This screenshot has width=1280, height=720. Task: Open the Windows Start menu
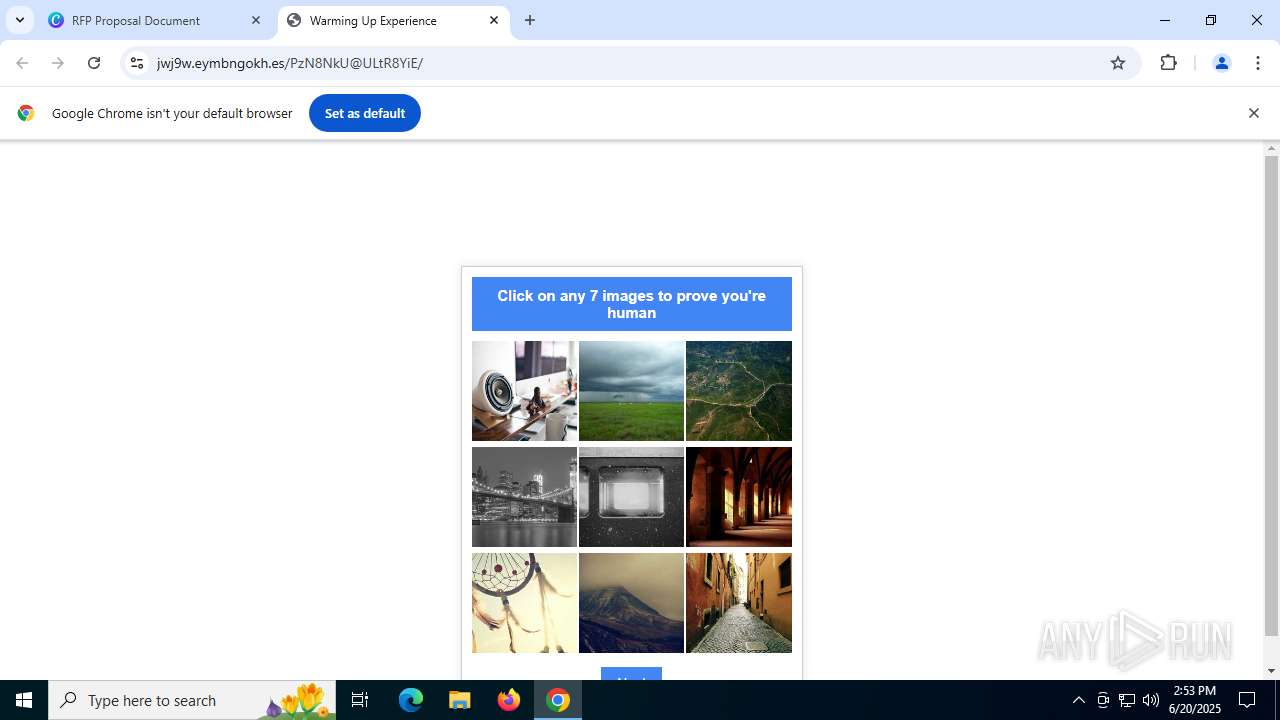[x=24, y=700]
